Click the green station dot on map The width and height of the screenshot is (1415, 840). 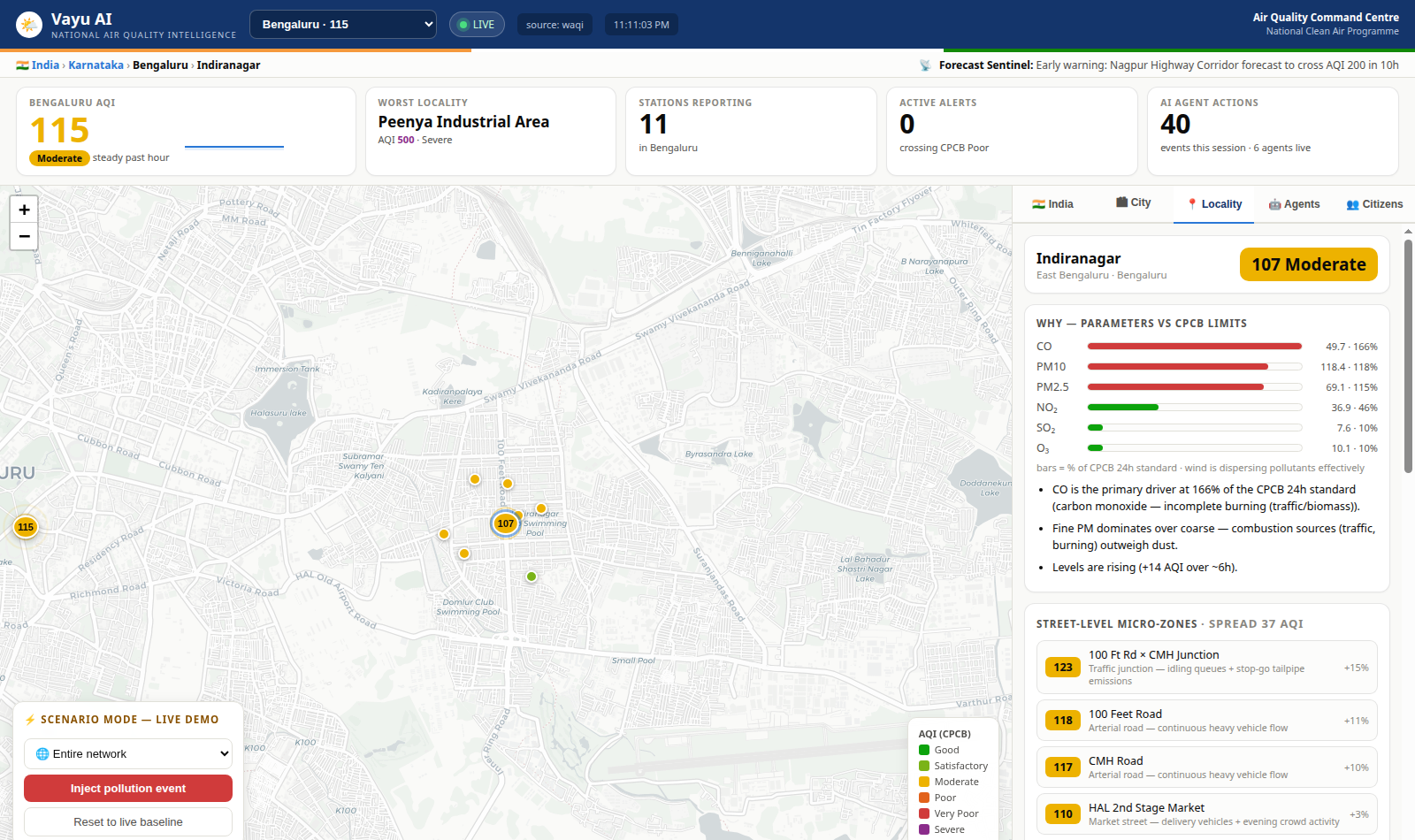pos(532,577)
